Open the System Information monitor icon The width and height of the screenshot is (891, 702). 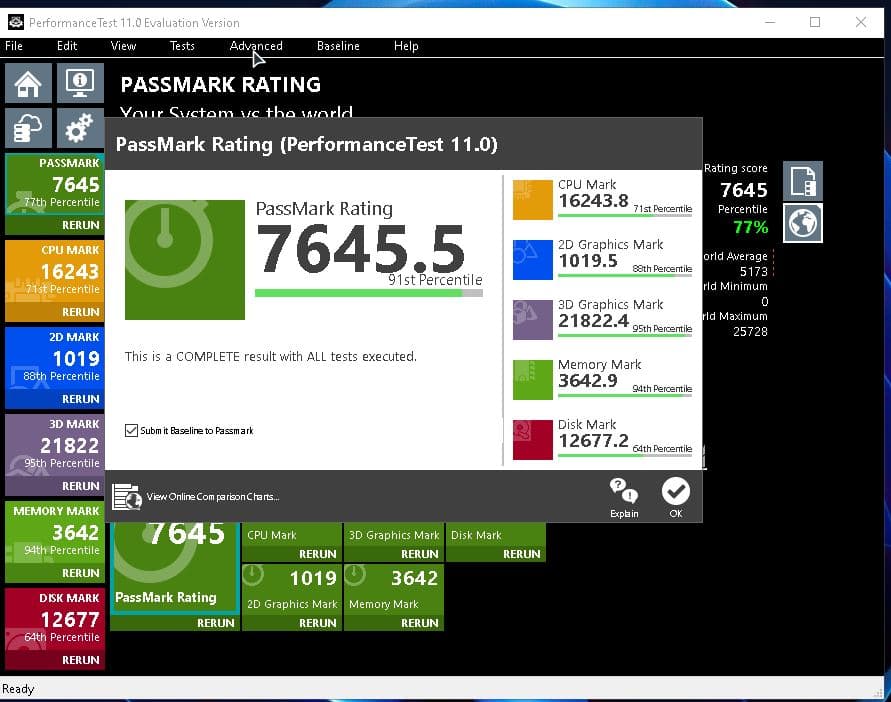[x=80, y=83]
